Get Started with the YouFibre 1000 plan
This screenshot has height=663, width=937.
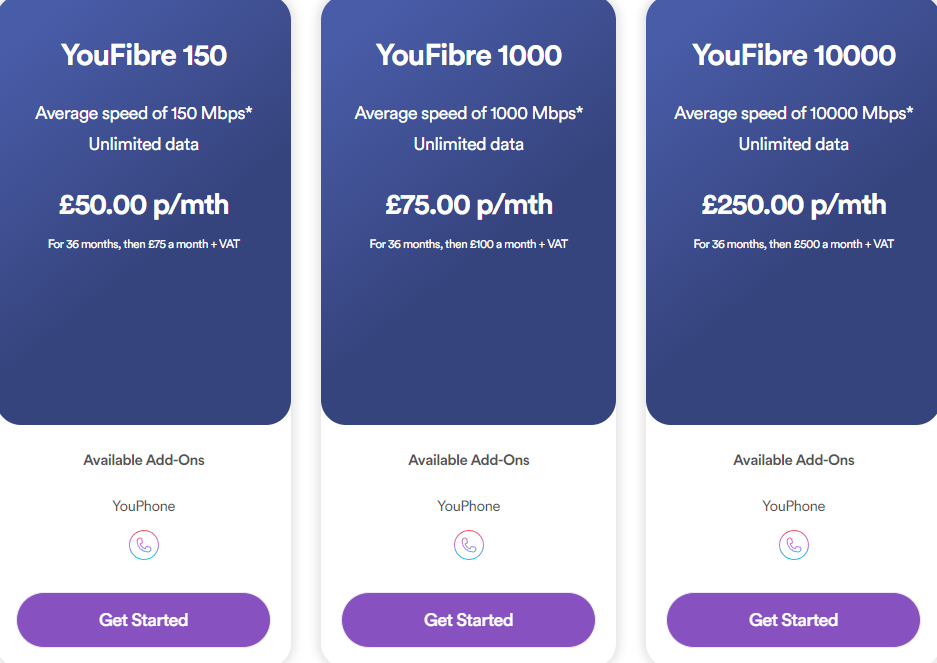[x=468, y=620]
